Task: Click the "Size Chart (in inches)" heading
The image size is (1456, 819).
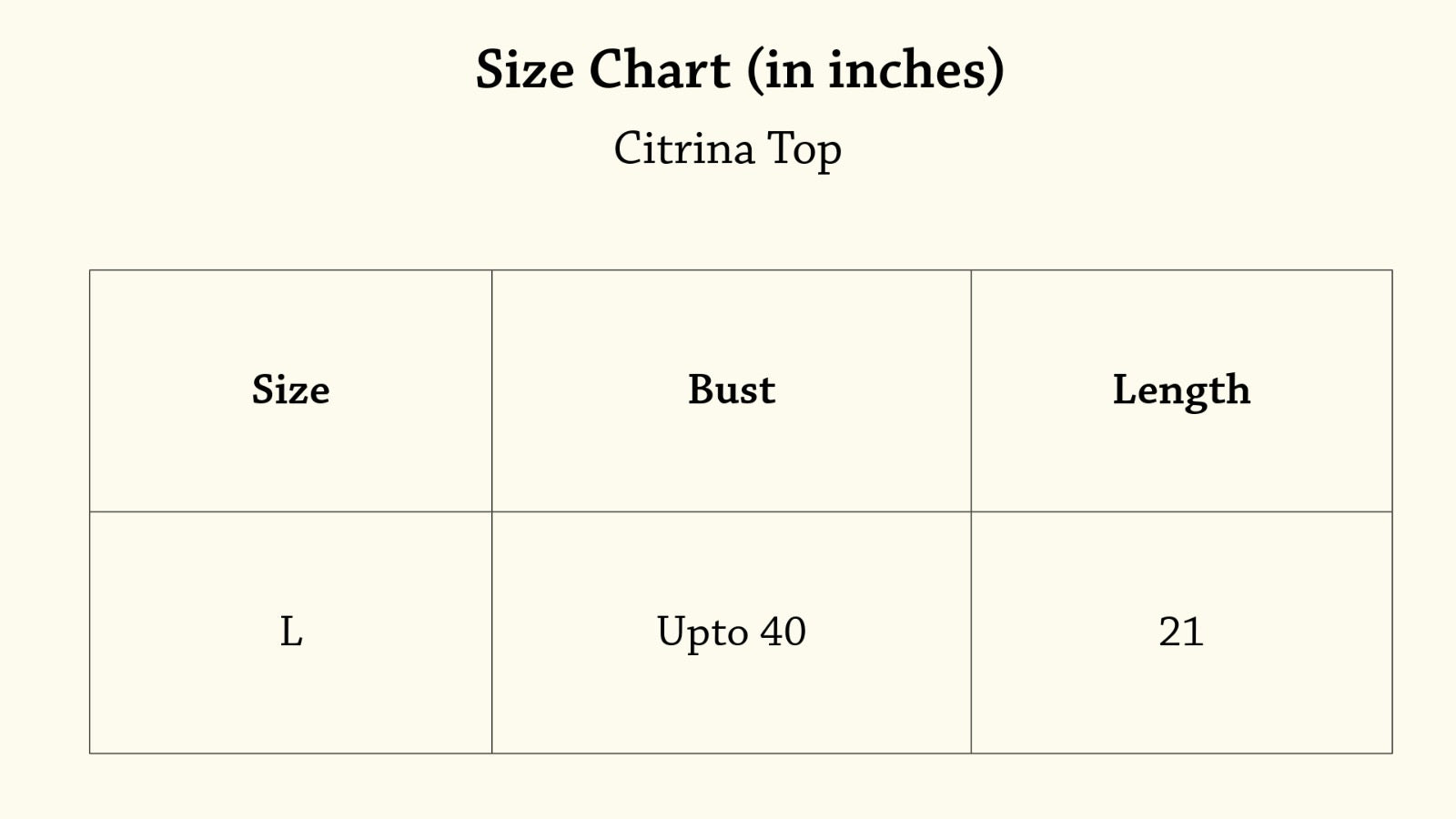Action: coord(740,70)
